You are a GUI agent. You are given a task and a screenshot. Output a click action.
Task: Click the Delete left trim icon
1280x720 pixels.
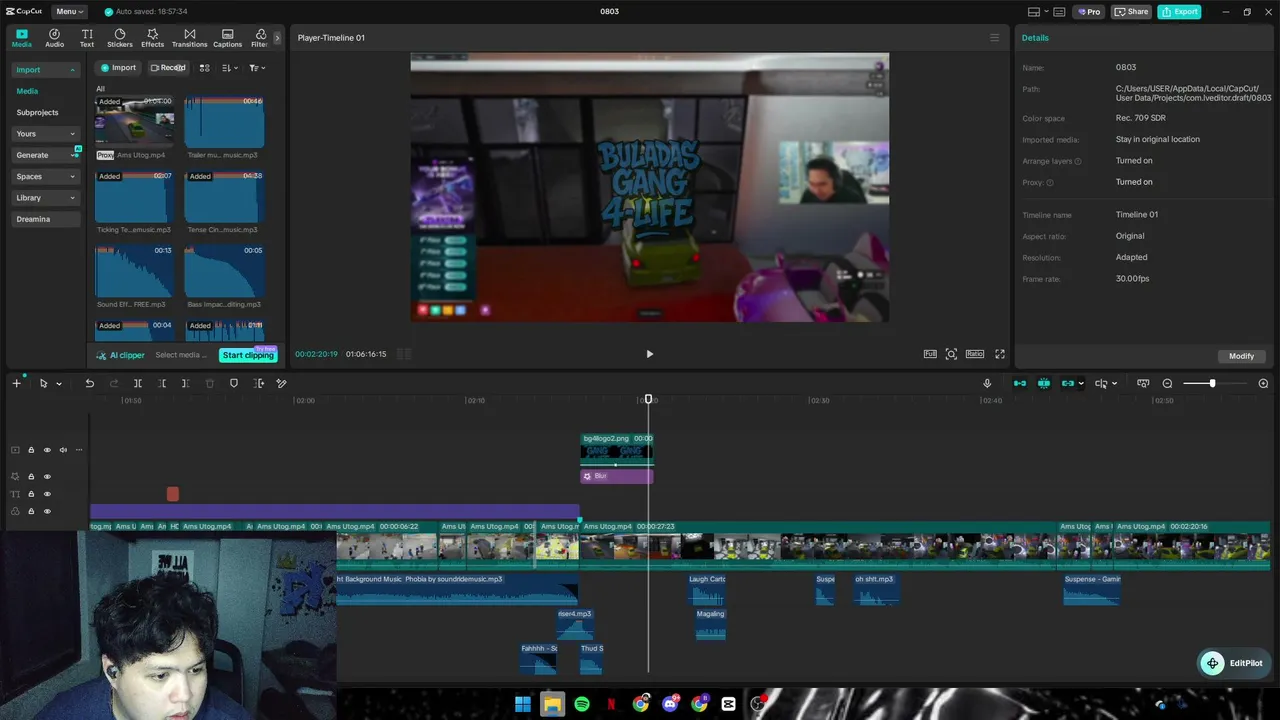point(162,383)
